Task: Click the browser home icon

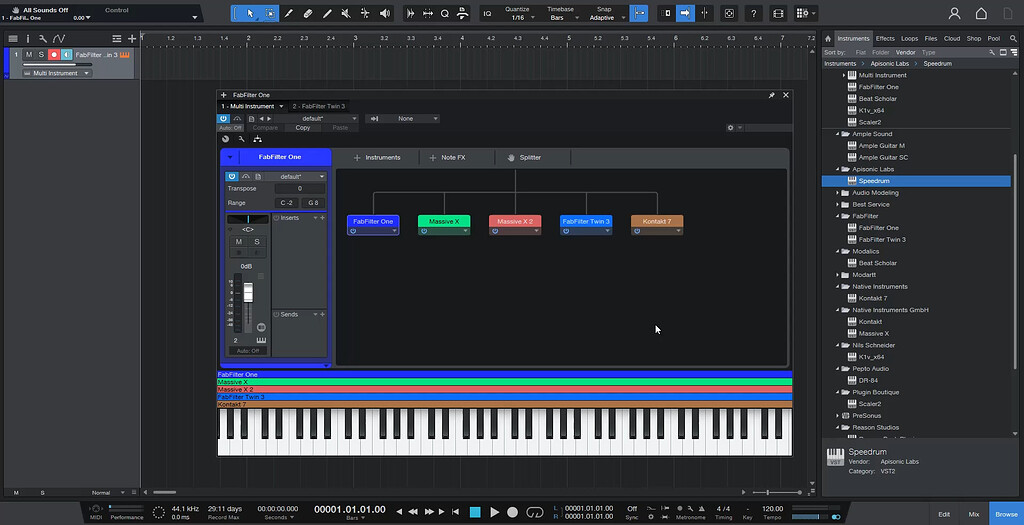Action: [x=828, y=39]
